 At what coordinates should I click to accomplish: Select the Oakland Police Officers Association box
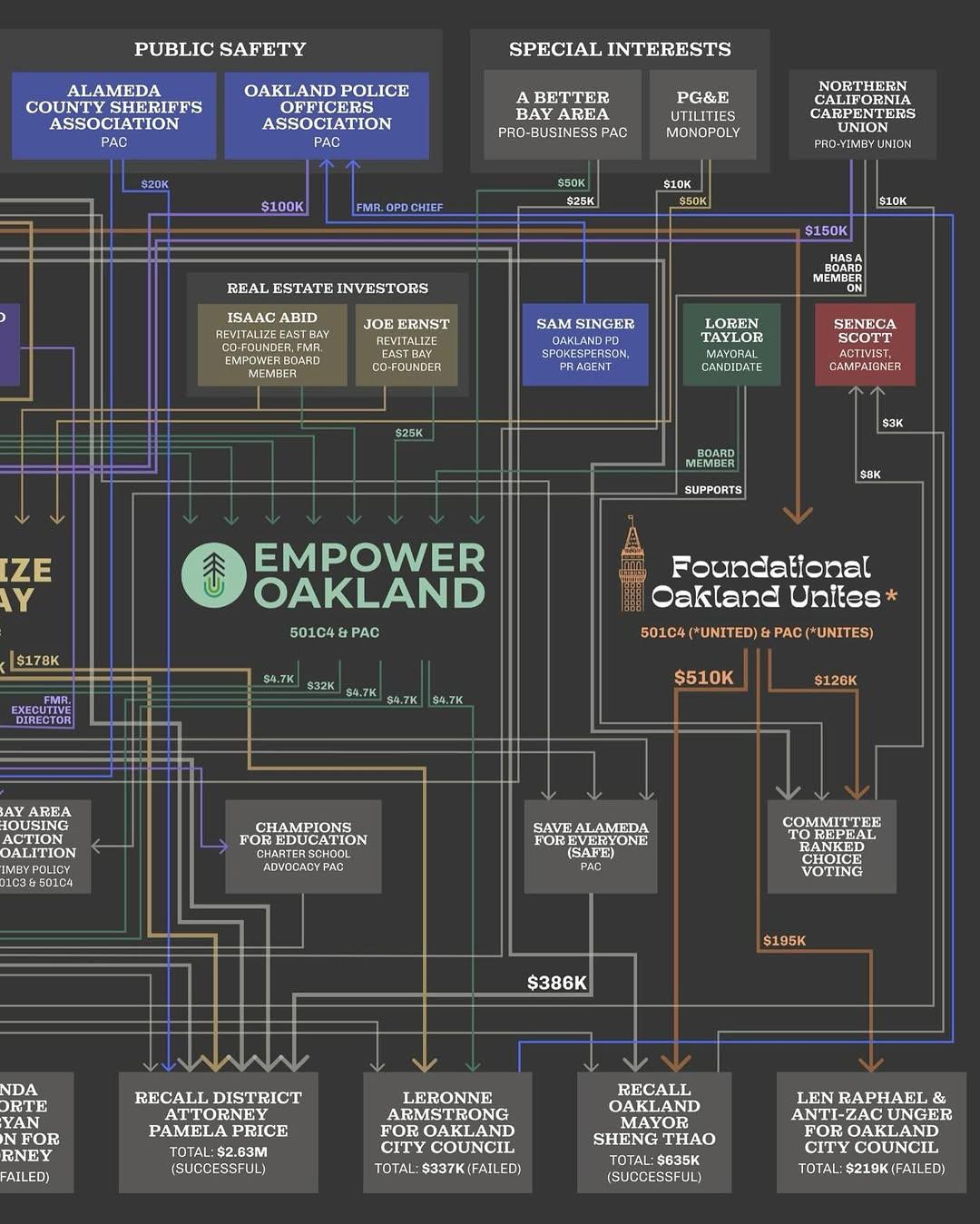pos(327,115)
